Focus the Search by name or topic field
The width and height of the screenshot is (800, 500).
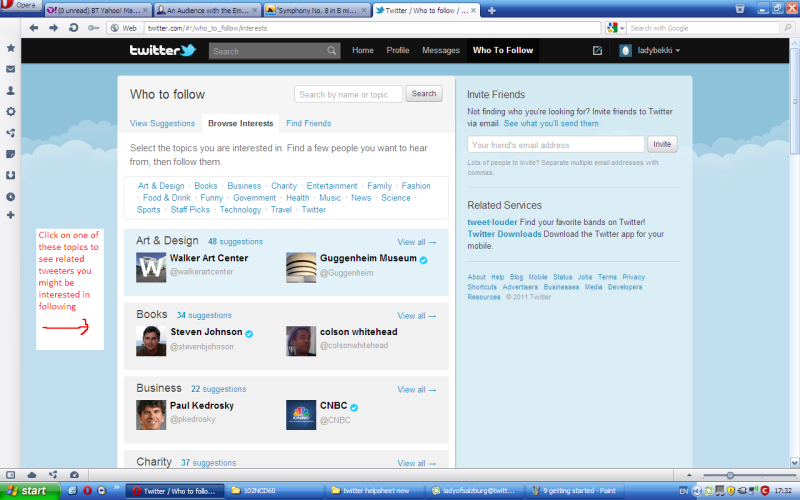pyautogui.click(x=348, y=94)
